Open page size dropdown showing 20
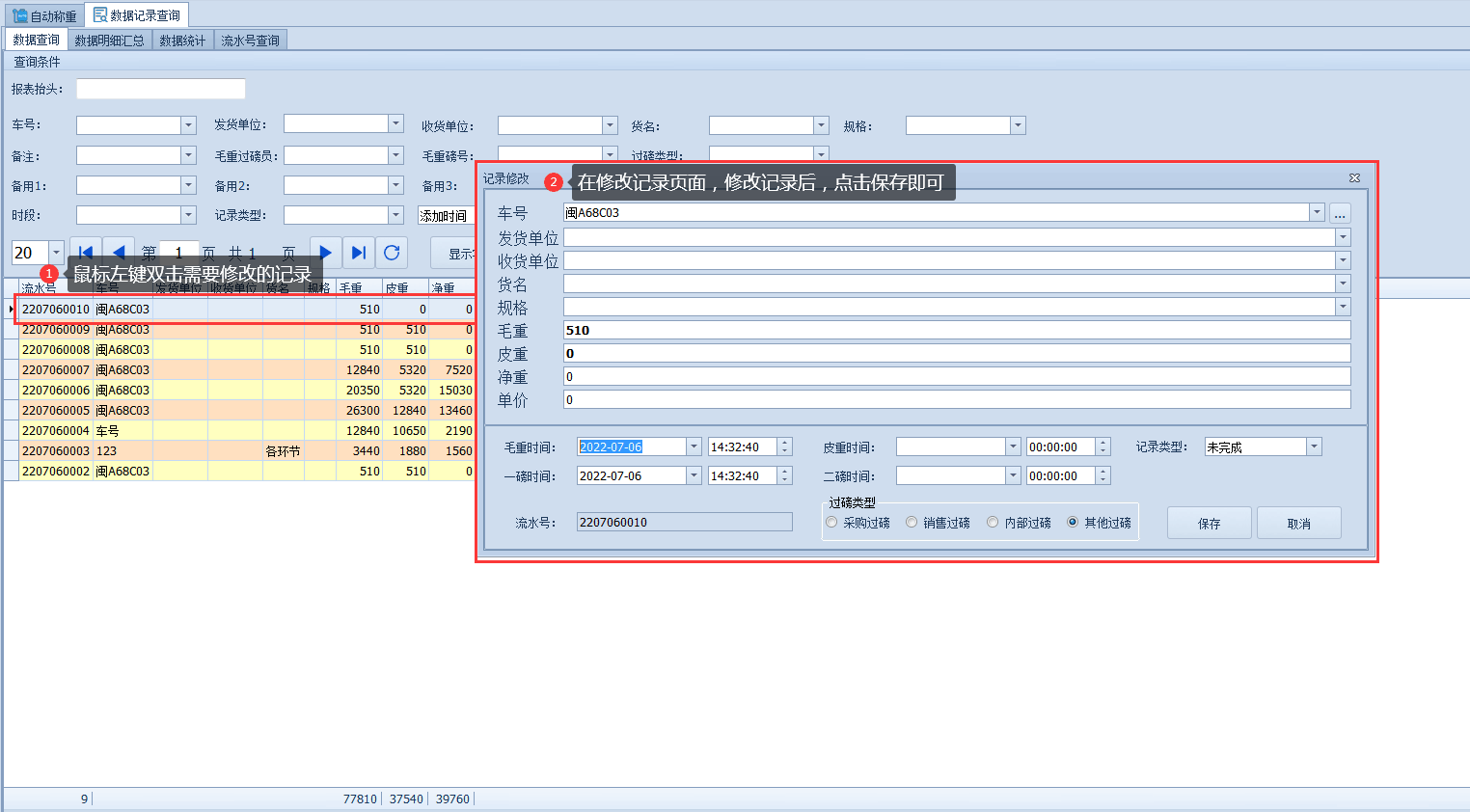Image resolution: width=1470 pixels, height=812 pixels. point(56,253)
